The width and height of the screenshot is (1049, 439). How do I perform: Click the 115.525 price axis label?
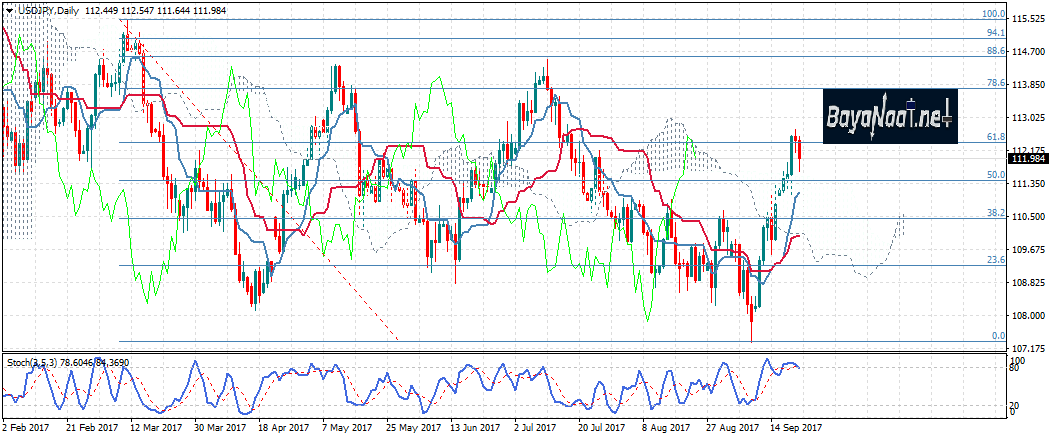click(1029, 19)
